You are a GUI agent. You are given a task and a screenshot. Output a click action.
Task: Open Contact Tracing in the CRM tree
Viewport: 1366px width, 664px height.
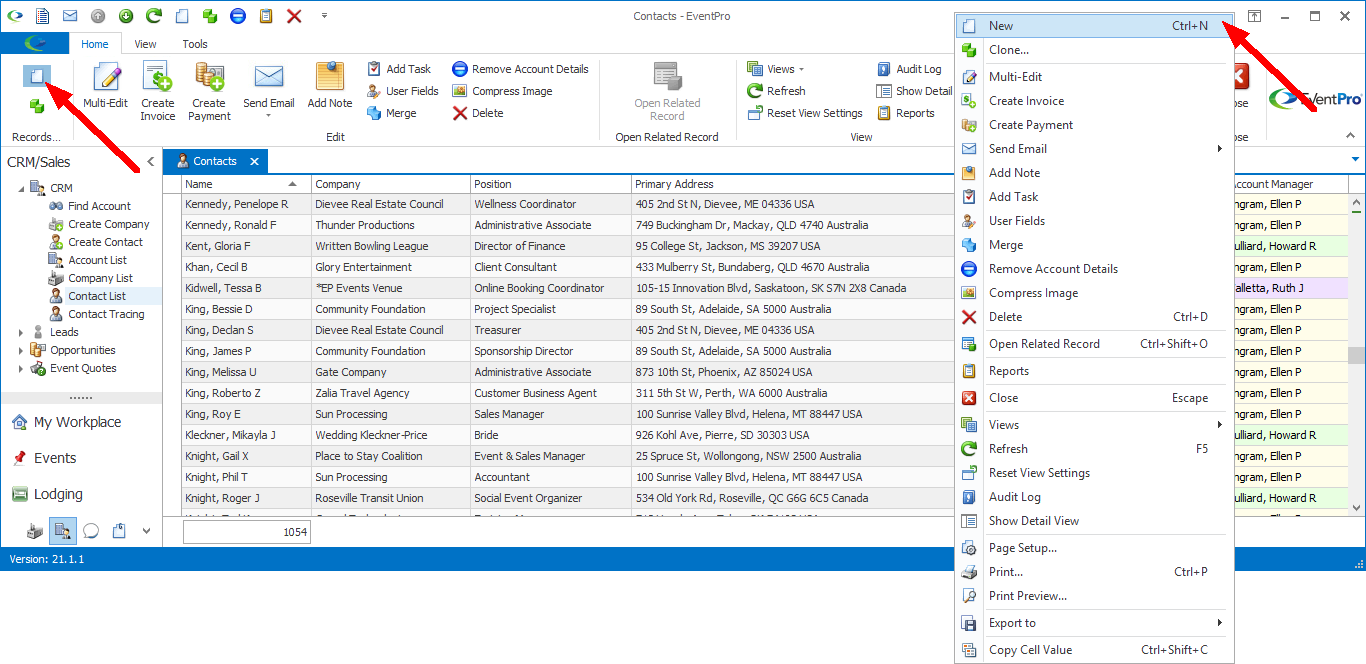[x=105, y=314]
